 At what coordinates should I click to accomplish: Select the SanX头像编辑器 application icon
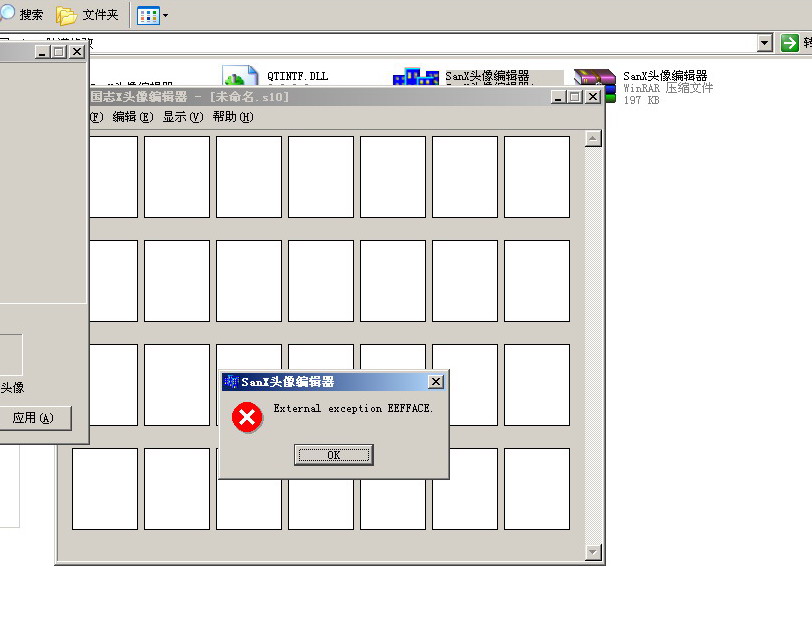click(416, 77)
